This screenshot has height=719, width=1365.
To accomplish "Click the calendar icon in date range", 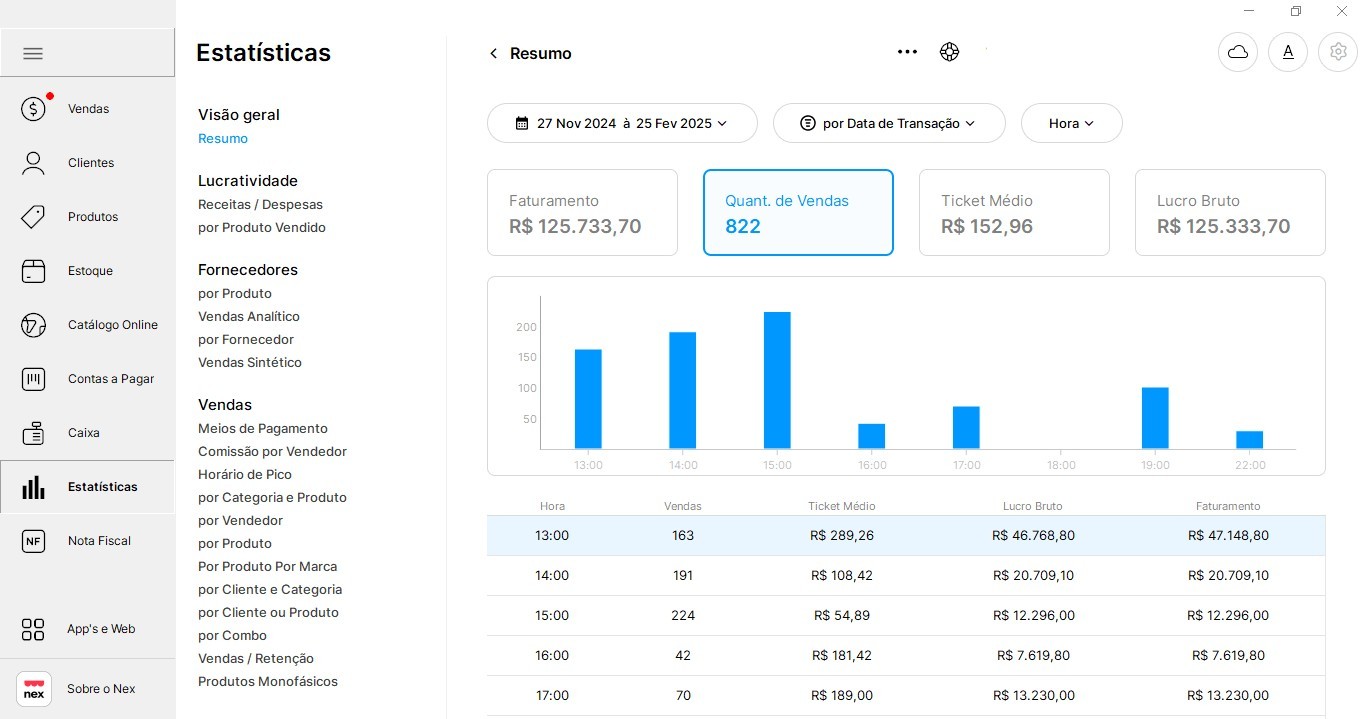I will click(522, 123).
